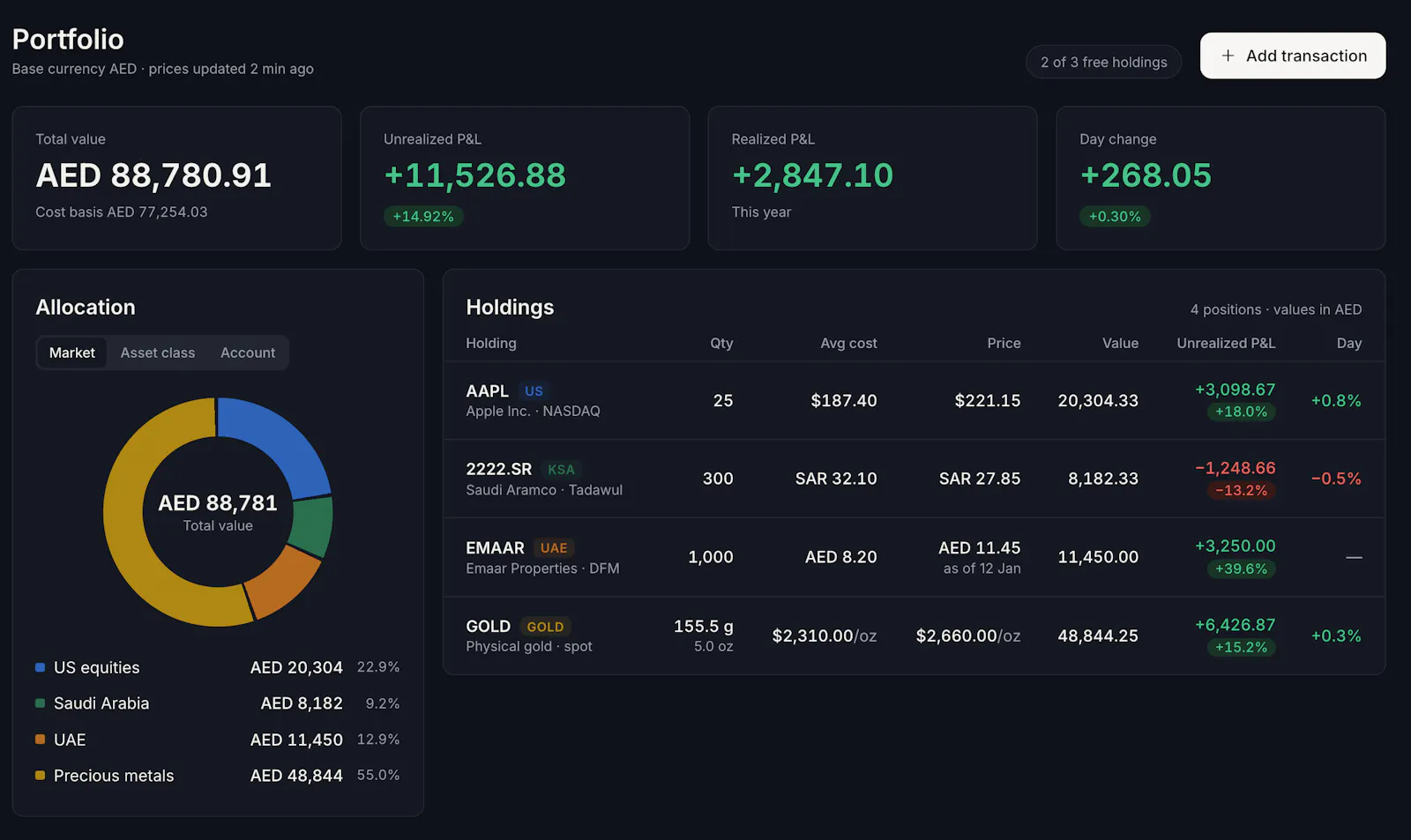Viewport: 1411px width, 840px height.
Task: Click the plus icon in Add transaction
Action: tap(1228, 56)
